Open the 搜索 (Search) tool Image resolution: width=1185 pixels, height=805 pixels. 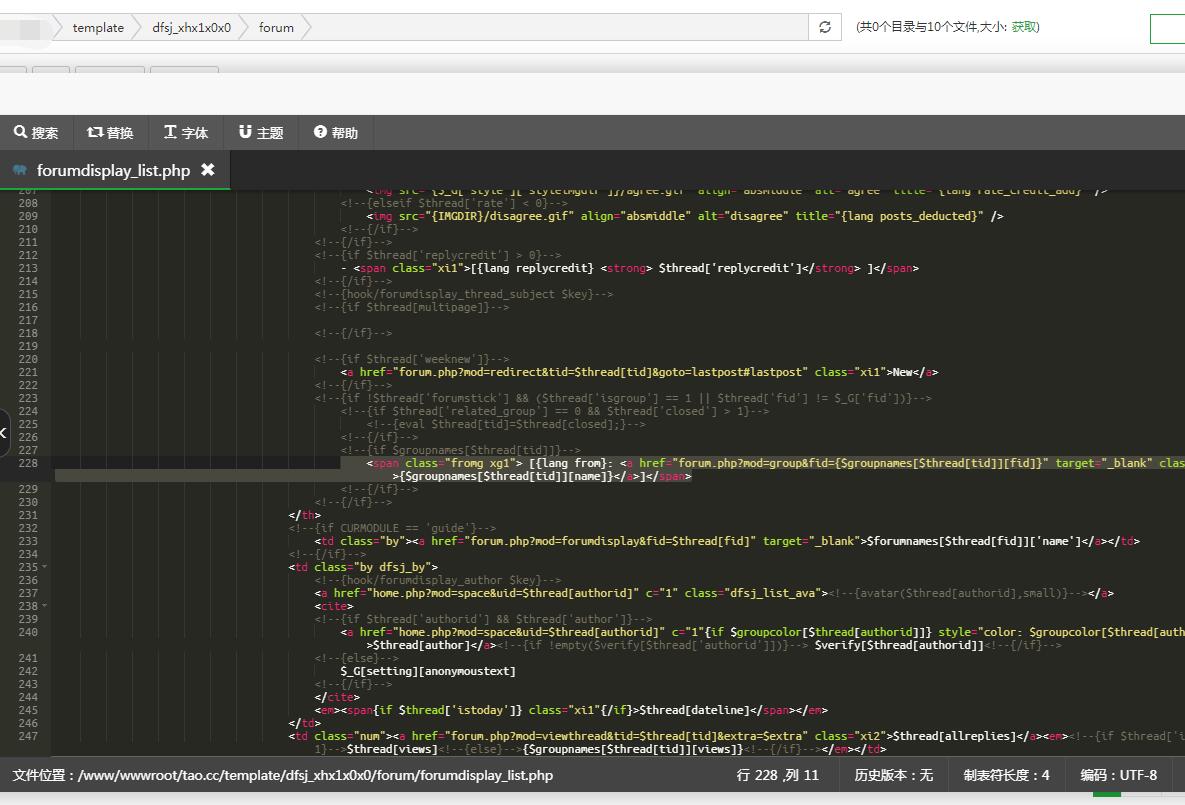point(36,132)
